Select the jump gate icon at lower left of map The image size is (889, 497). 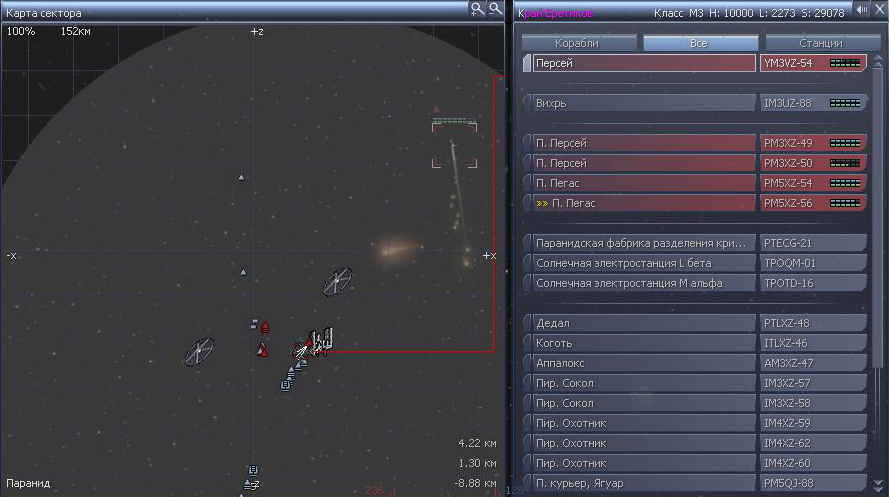click(x=200, y=351)
